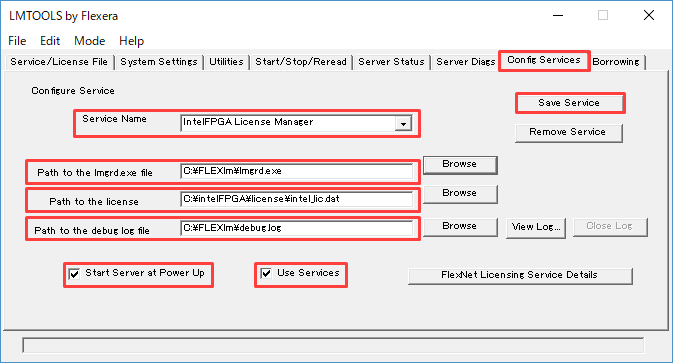Click the Service Name combo box field
673x363 pixels.
(296, 123)
